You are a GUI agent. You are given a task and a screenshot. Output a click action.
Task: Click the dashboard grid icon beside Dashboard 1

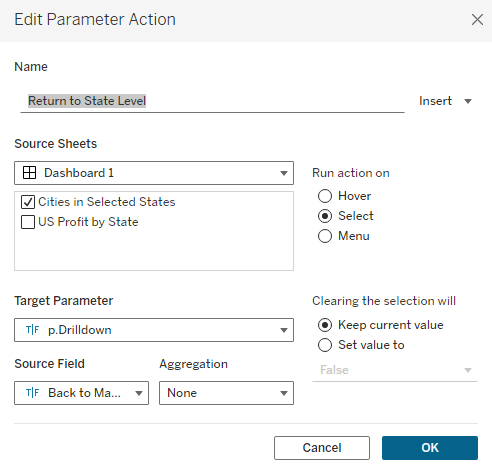tap(29, 173)
